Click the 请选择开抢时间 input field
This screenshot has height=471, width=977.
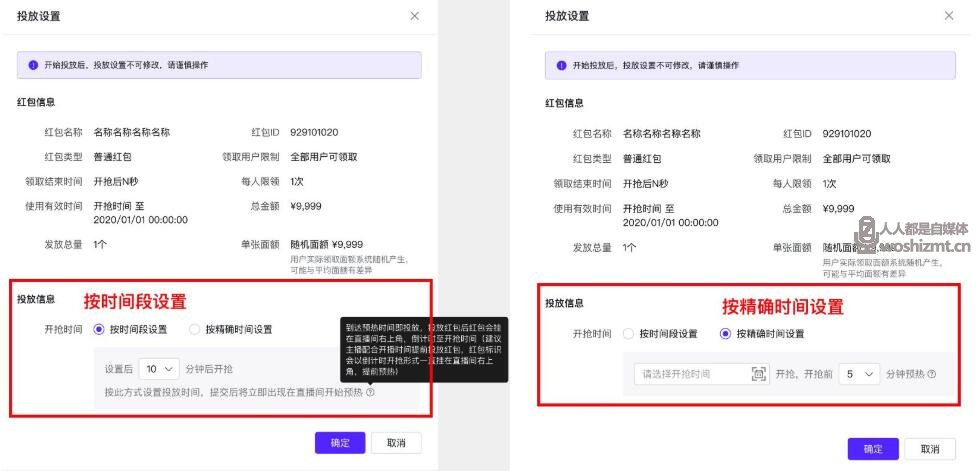[x=690, y=374]
